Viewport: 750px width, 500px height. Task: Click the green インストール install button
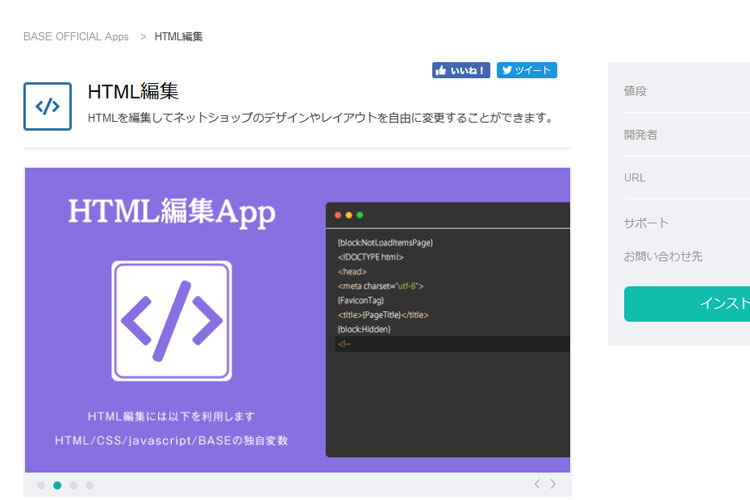coord(700,304)
